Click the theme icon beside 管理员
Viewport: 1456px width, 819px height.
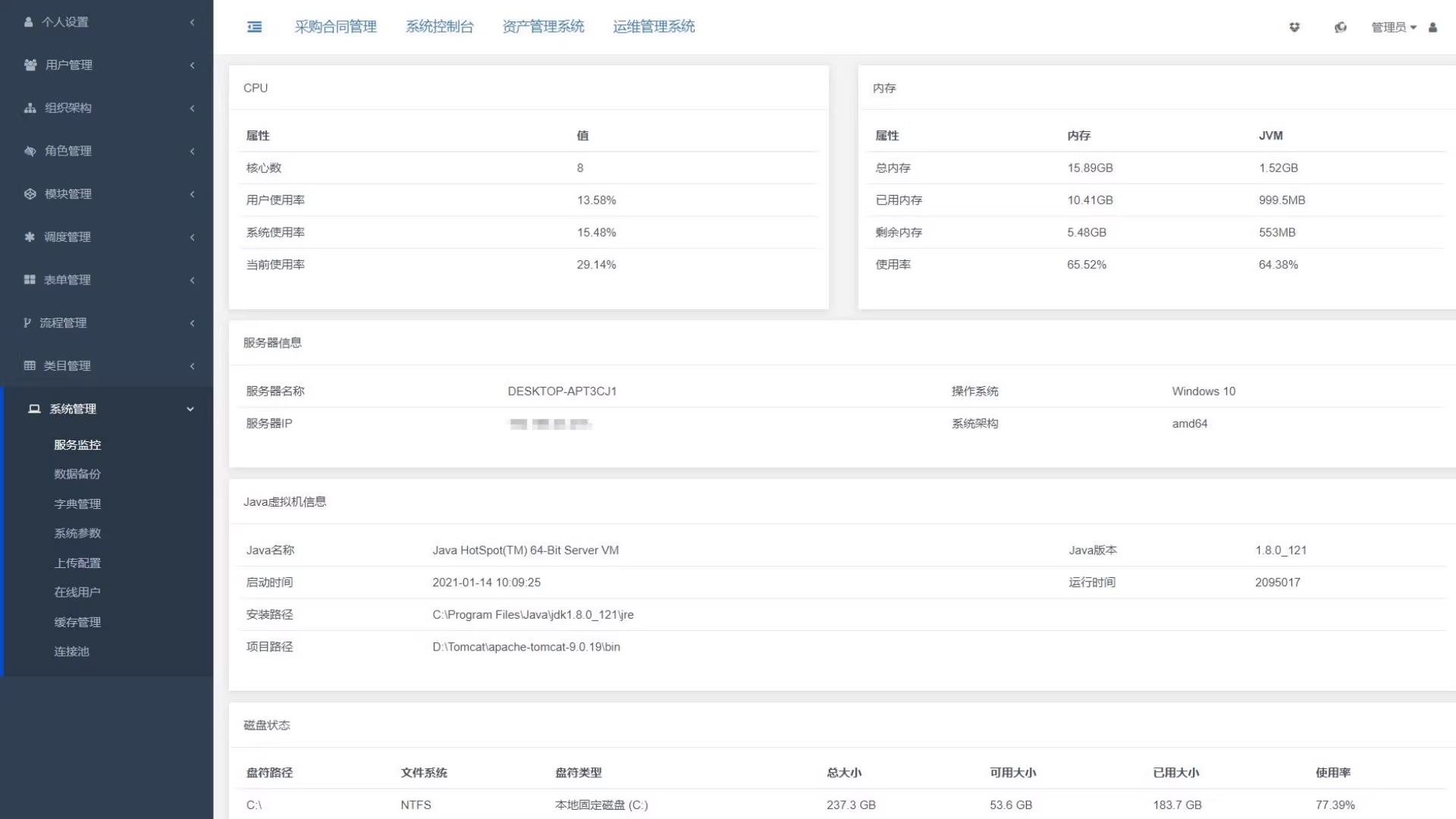pos(1341,27)
